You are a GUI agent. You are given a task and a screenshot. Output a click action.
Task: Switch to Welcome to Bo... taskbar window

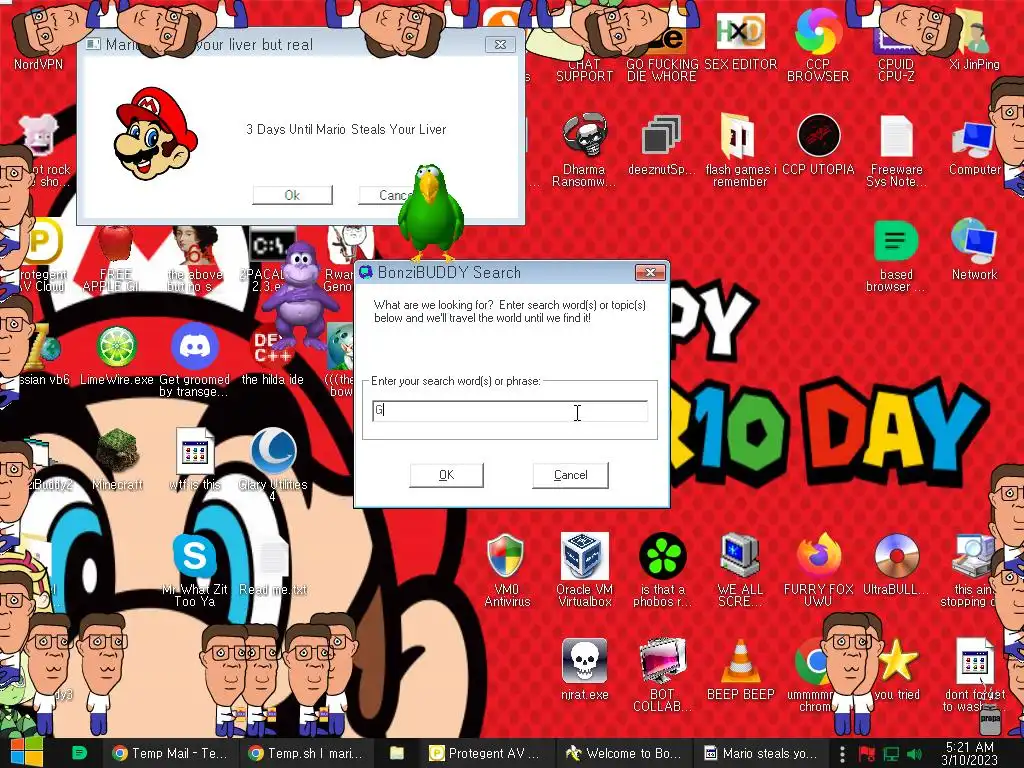click(x=624, y=753)
